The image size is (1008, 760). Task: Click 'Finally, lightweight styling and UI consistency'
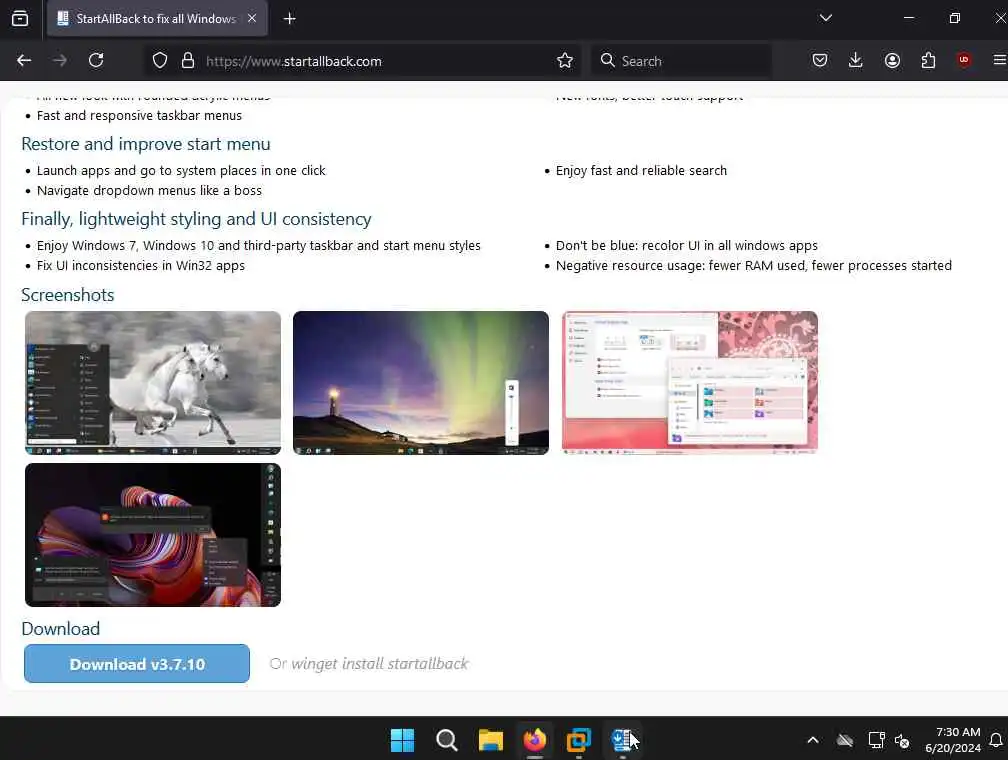pos(196,219)
